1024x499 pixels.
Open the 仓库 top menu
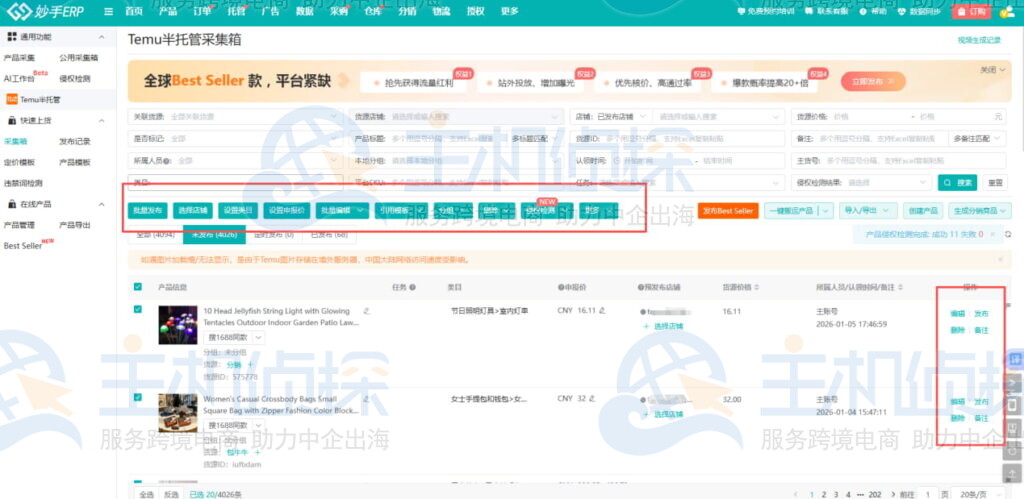372,11
